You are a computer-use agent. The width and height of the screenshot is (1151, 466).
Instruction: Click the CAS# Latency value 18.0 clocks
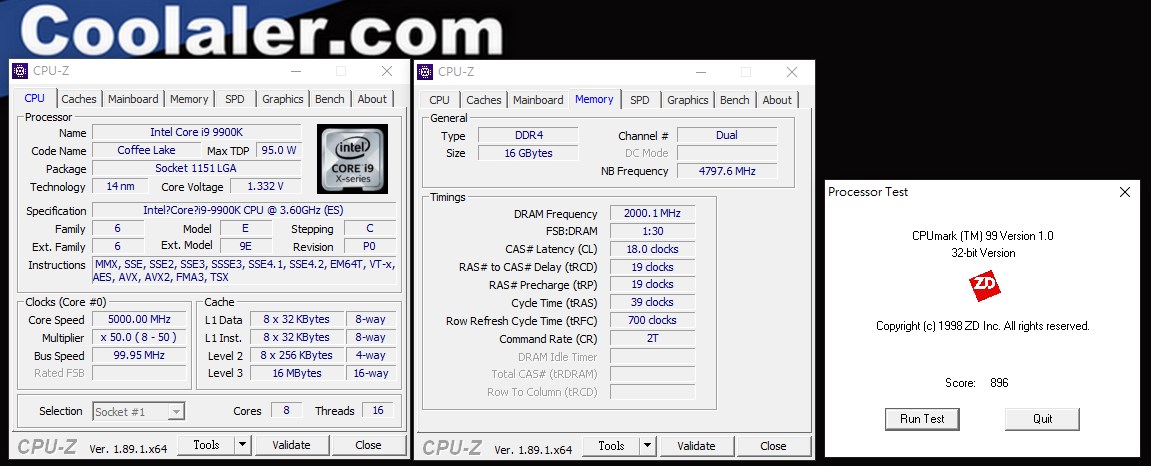pos(652,250)
